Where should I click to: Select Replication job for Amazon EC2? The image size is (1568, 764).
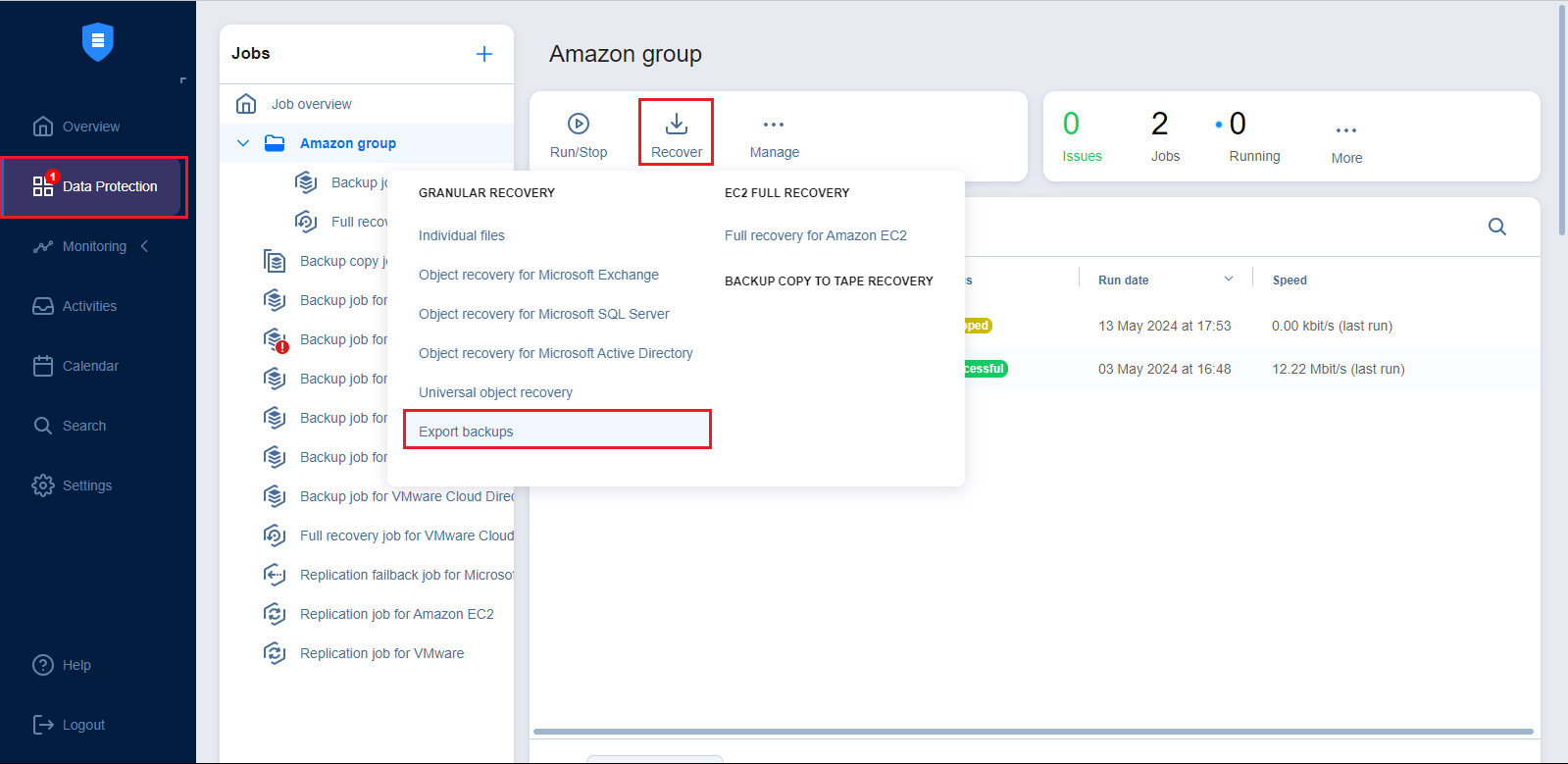tap(396, 614)
